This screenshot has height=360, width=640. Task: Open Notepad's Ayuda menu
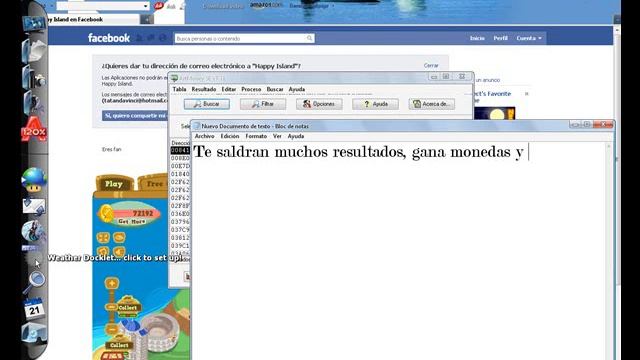point(296,136)
